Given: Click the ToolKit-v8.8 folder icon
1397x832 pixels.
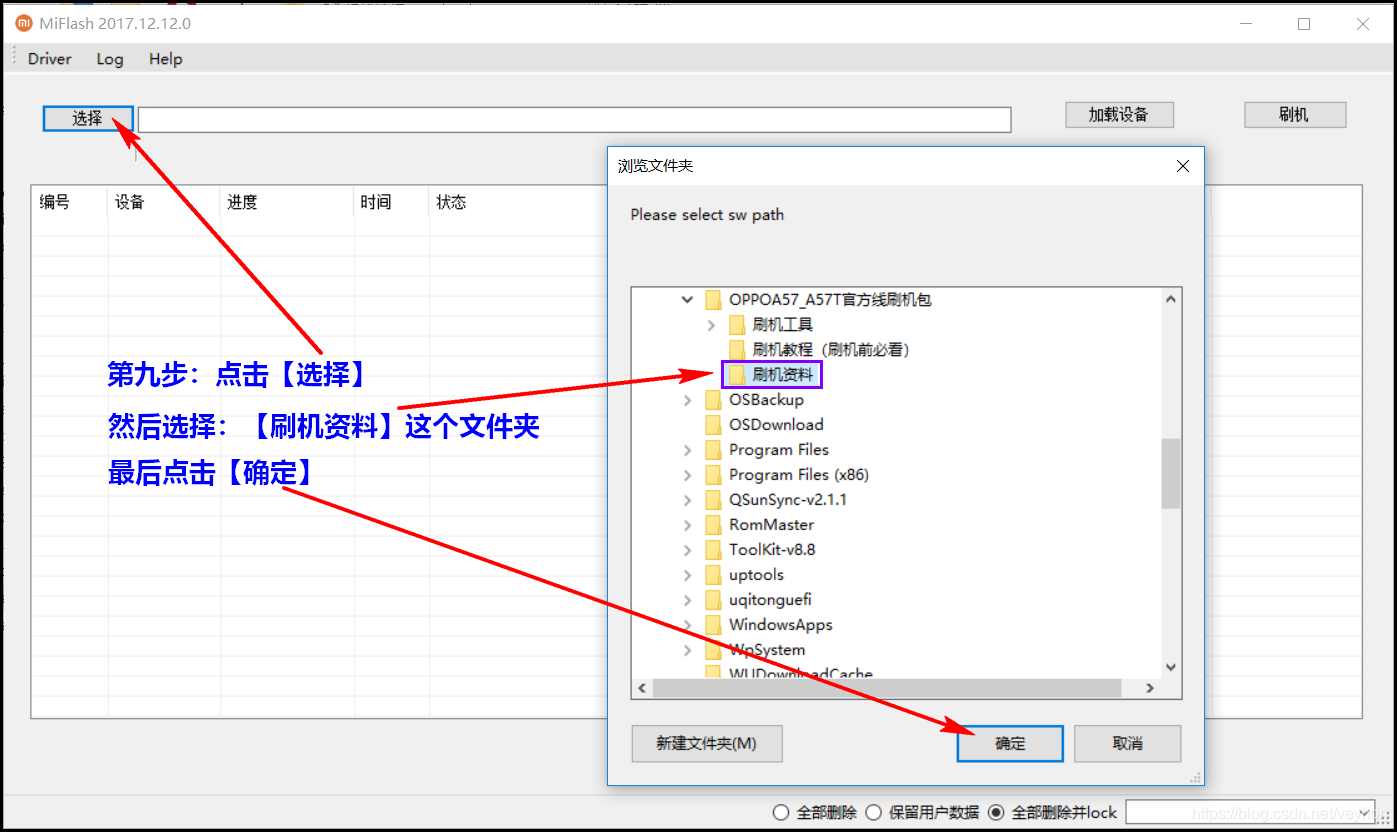Looking at the screenshot, I should click(x=713, y=550).
